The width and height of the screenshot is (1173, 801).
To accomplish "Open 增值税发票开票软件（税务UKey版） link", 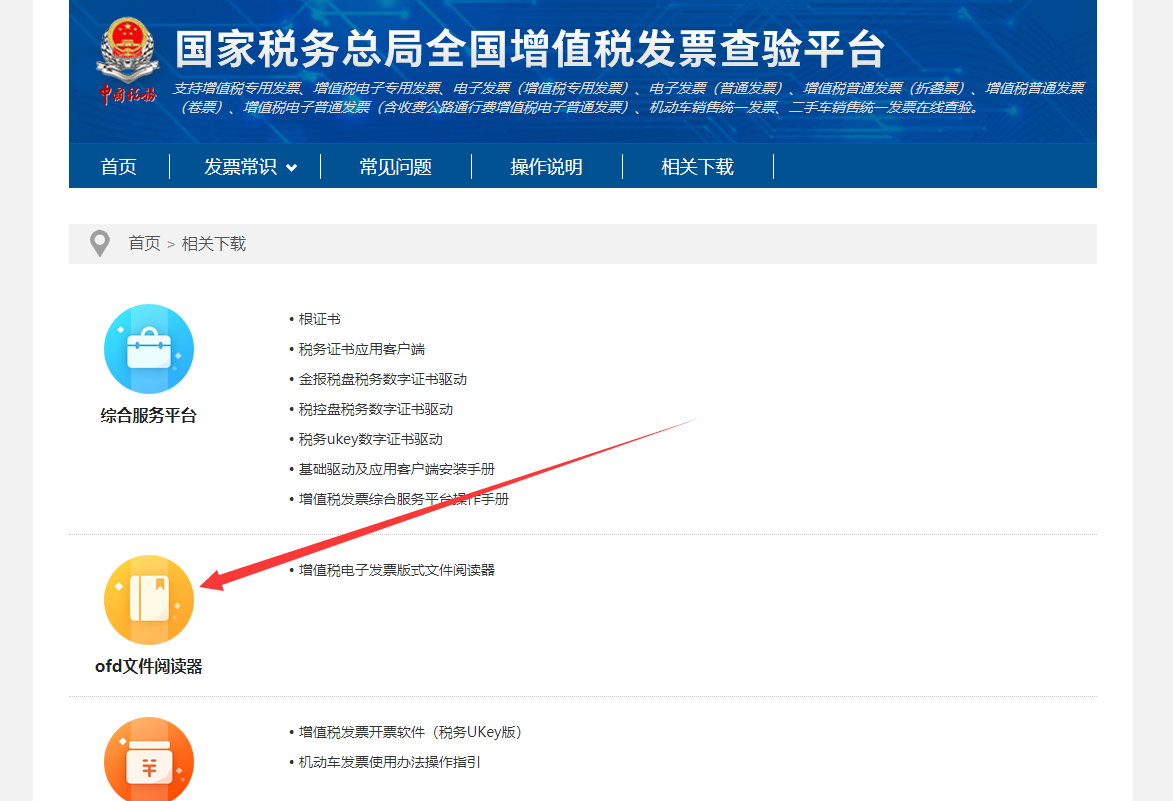I will pos(410,732).
